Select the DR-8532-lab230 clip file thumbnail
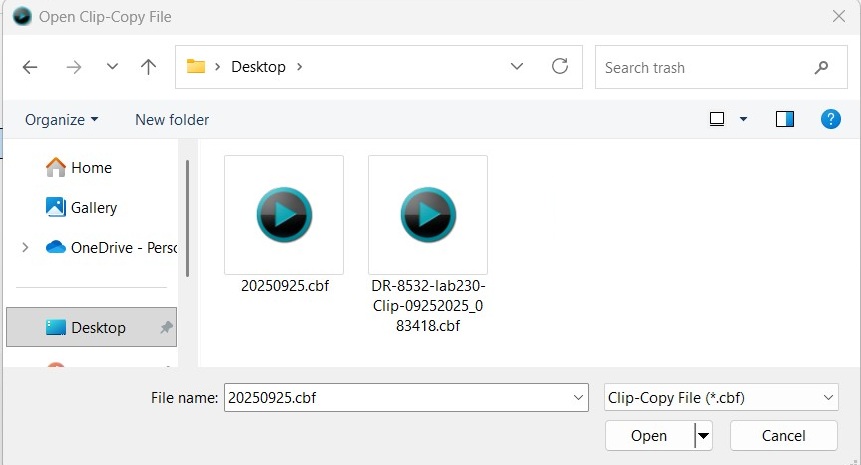The image size is (861, 465). click(428, 215)
